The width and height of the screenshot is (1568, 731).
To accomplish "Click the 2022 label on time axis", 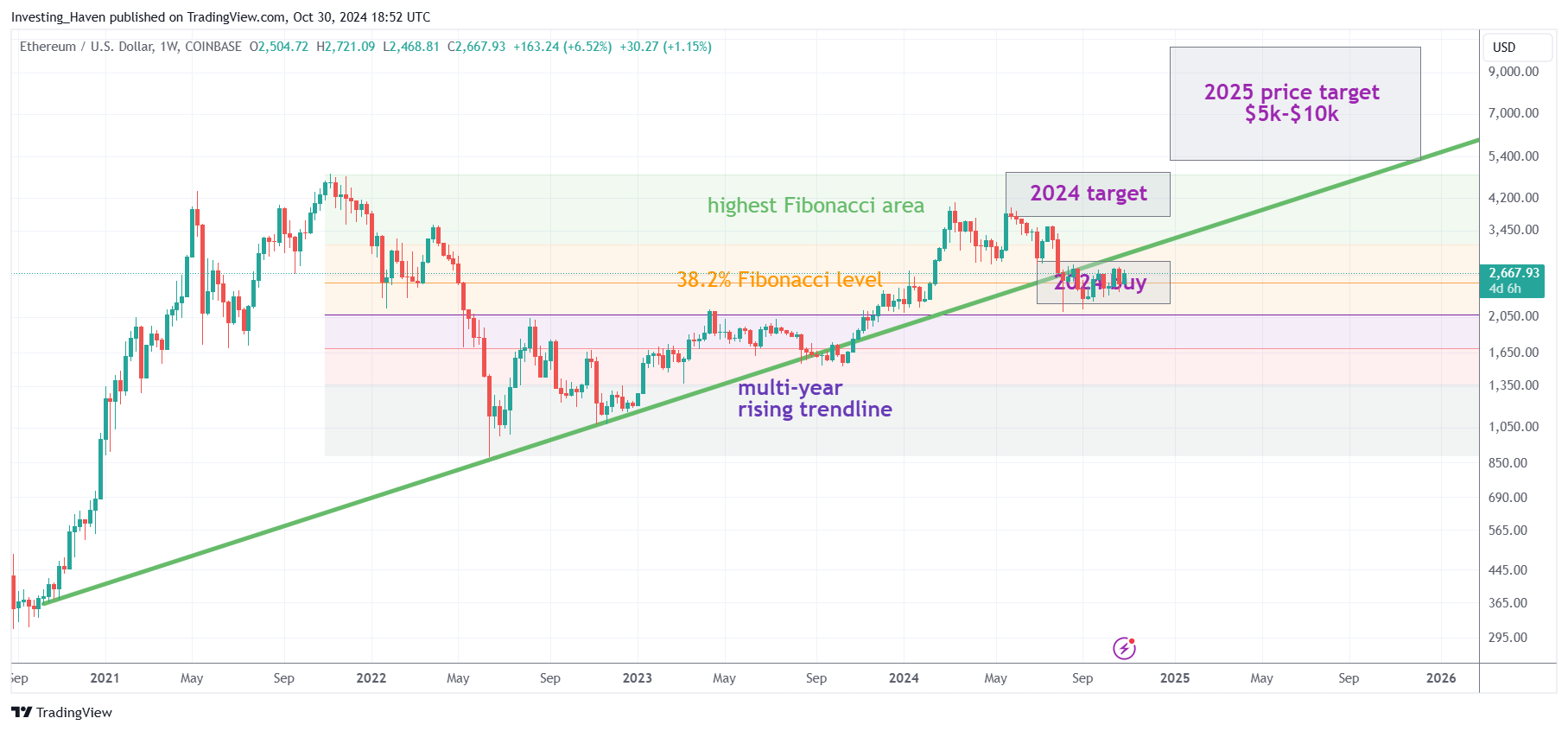I will pyautogui.click(x=371, y=678).
